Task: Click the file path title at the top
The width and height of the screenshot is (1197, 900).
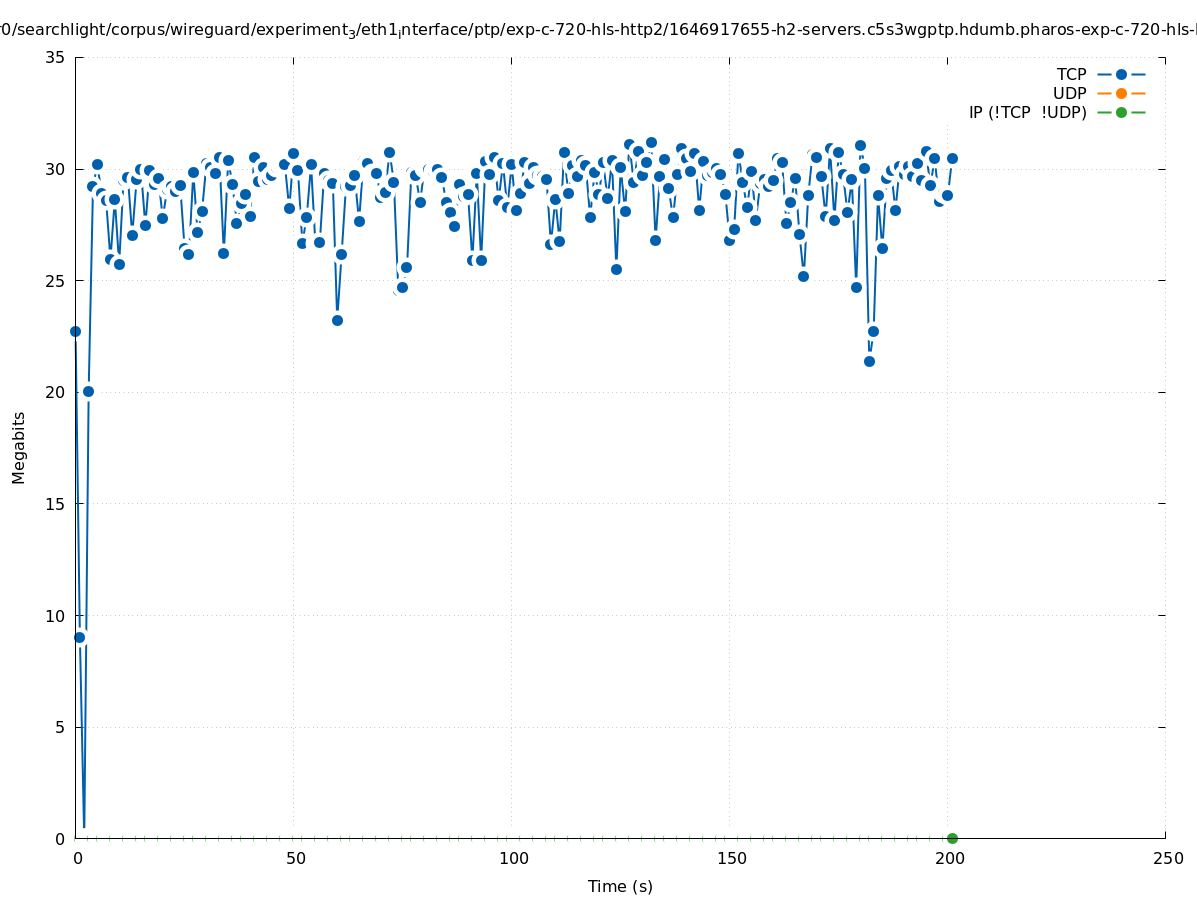Action: pyautogui.click(x=598, y=30)
